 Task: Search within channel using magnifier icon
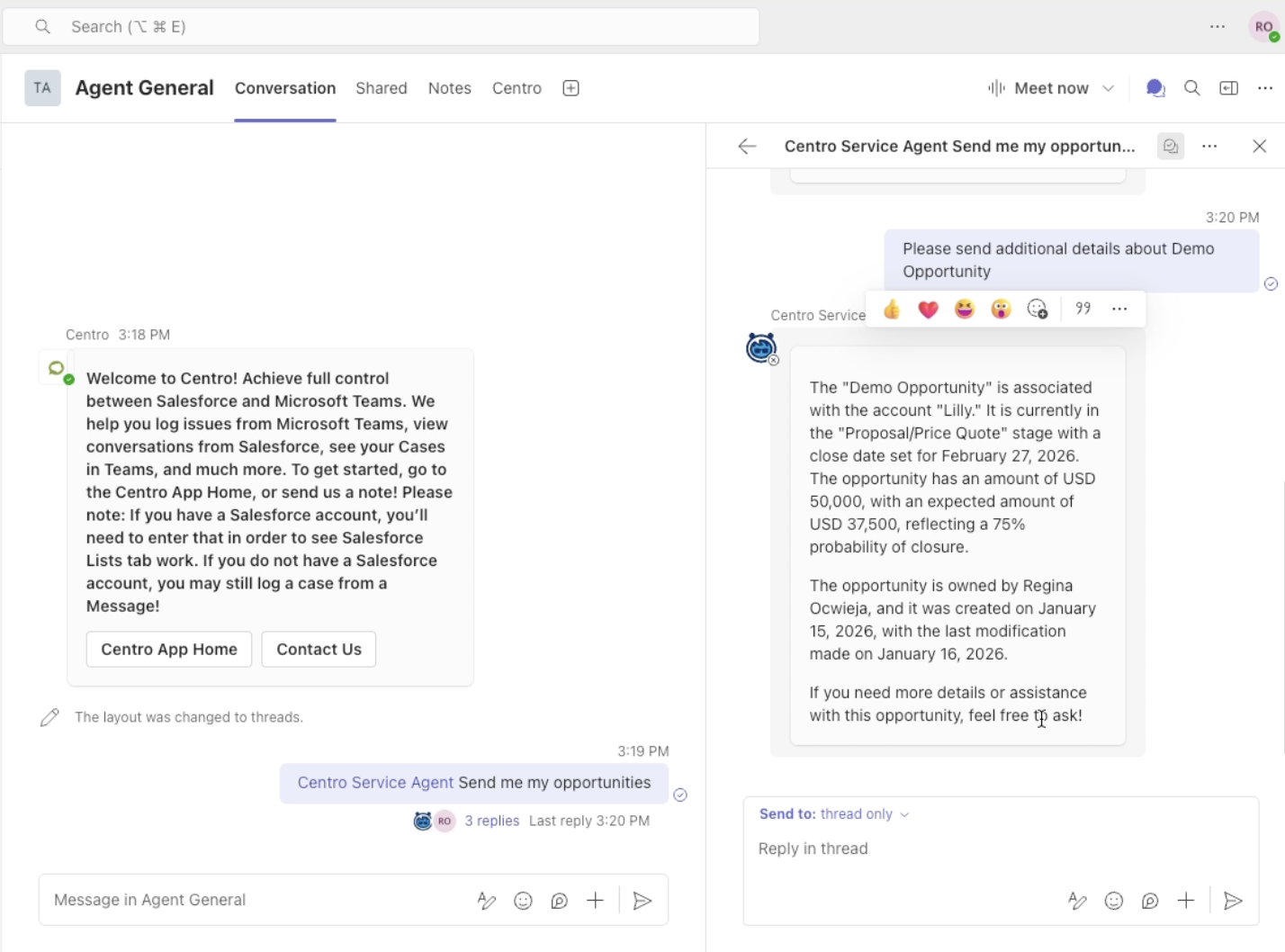click(1192, 88)
